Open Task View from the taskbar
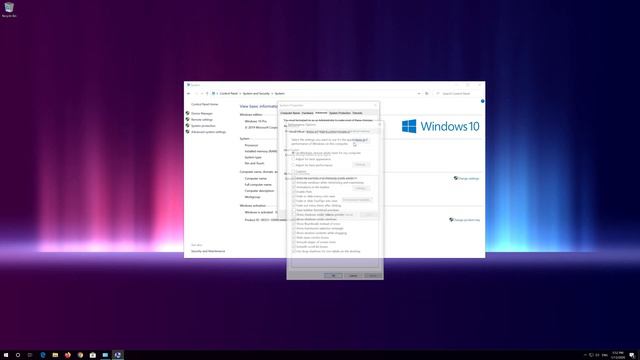 [x=30, y=355]
